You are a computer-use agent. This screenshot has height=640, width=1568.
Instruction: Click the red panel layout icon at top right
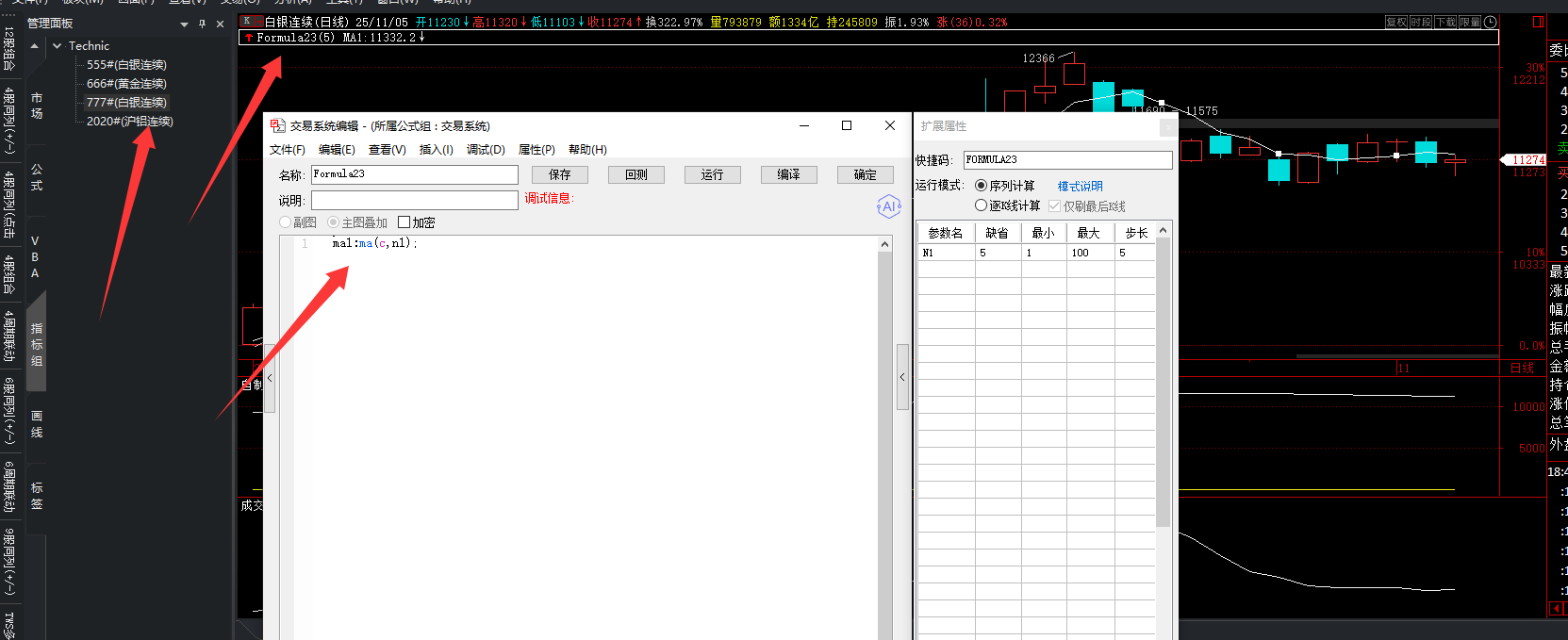(x=1538, y=22)
